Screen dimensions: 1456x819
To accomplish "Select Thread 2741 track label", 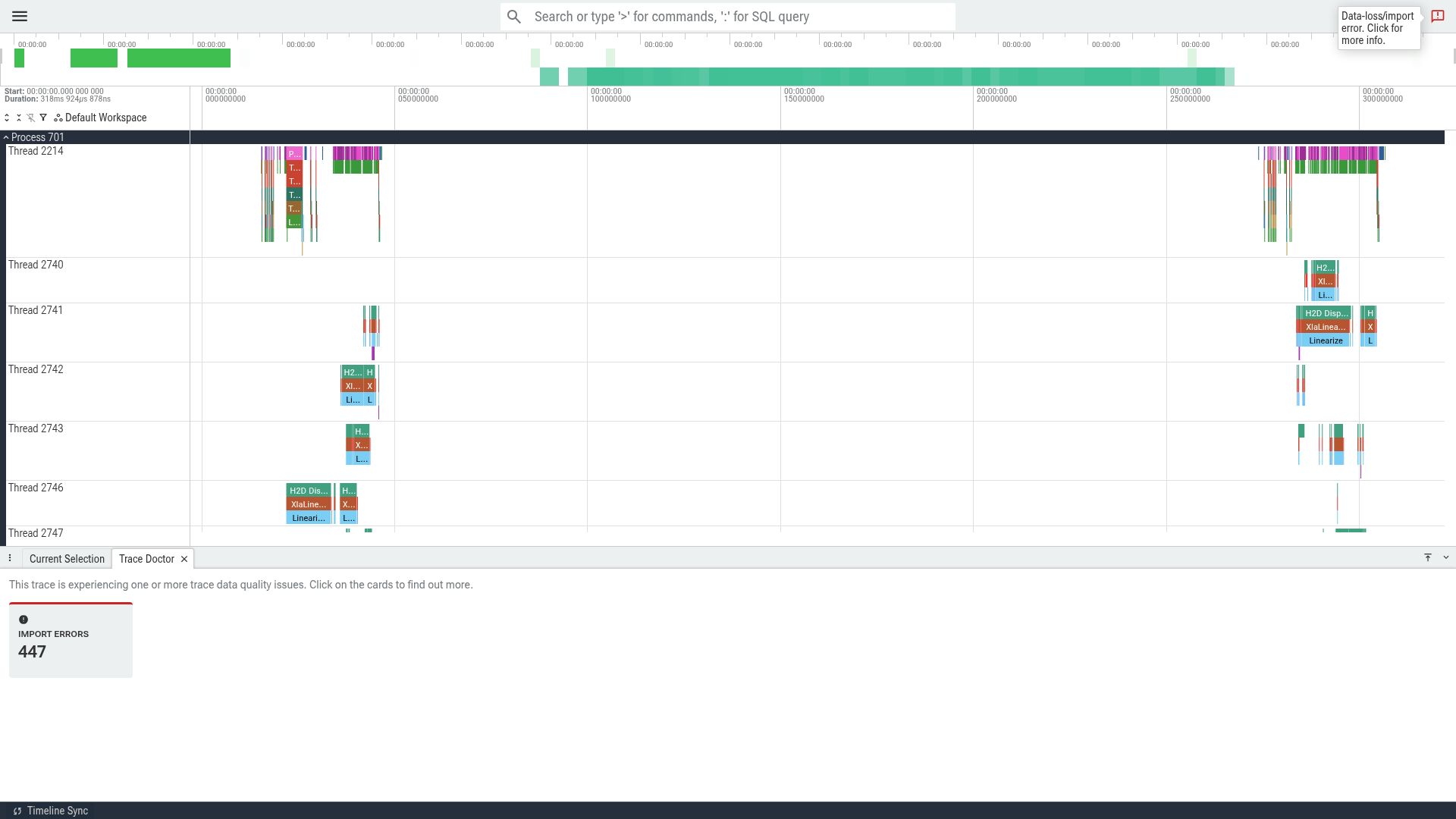I will (36, 310).
